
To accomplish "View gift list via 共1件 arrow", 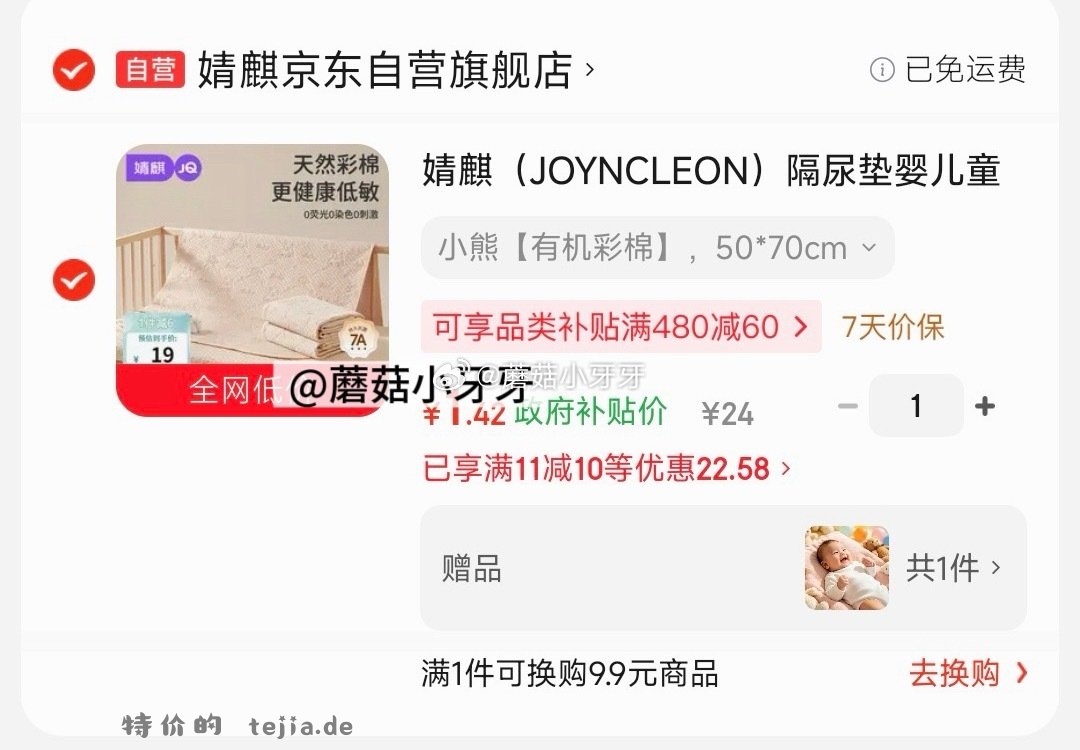I will [x=953, y=568].
